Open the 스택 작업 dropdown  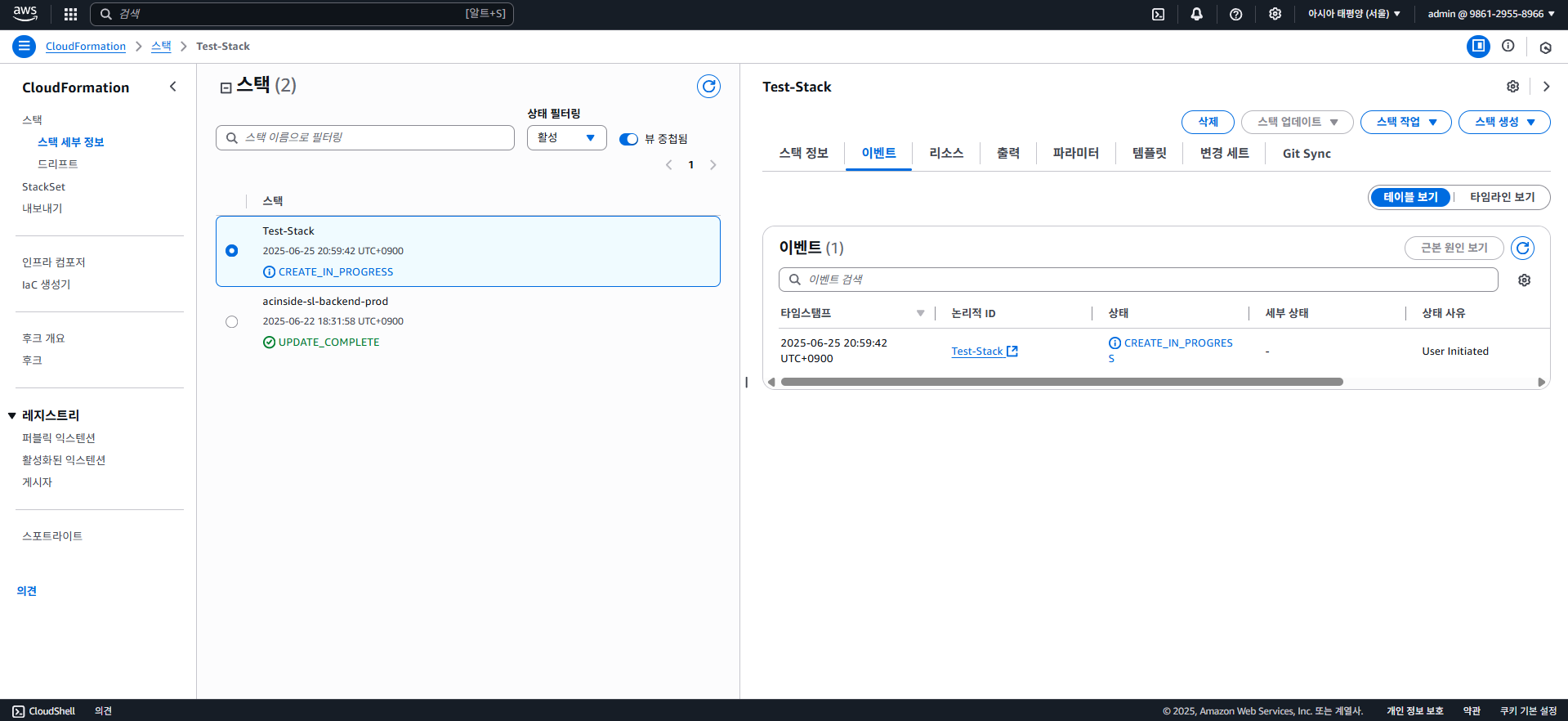click(x=1406, y=122)
